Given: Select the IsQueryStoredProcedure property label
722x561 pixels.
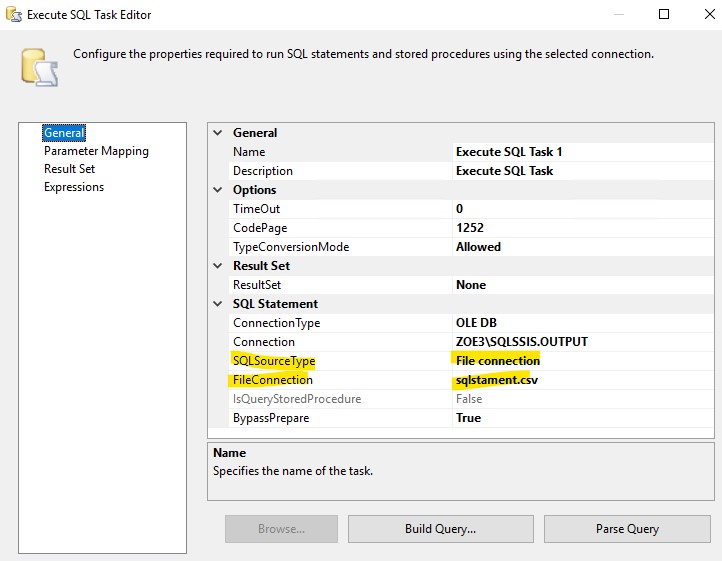Looking at the screenshot, I should pyautogui.click(x=297, y=399).
